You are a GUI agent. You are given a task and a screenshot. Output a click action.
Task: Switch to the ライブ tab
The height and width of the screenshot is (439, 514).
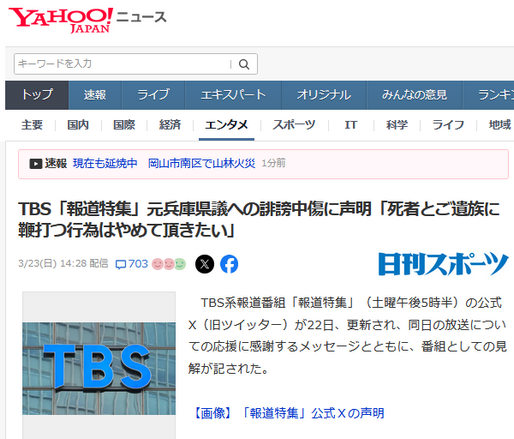(153, 95)
